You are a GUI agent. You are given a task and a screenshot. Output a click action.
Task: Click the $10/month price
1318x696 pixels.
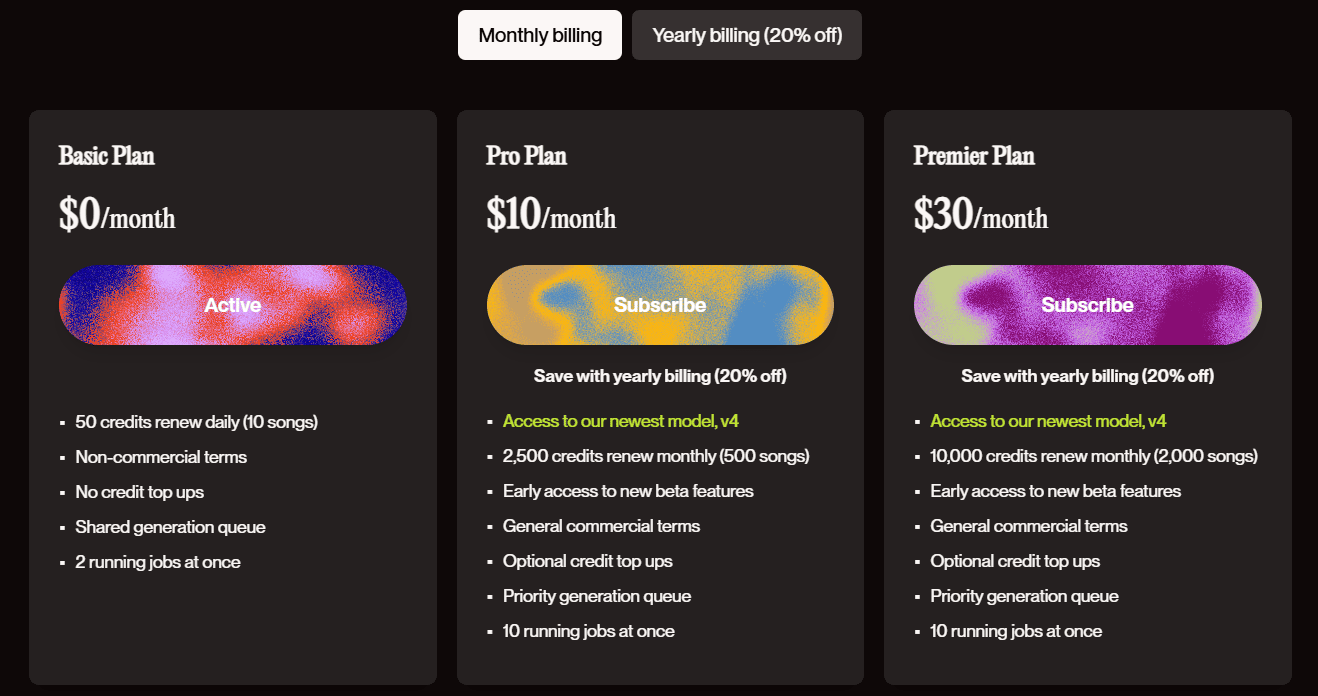point(551,215)
